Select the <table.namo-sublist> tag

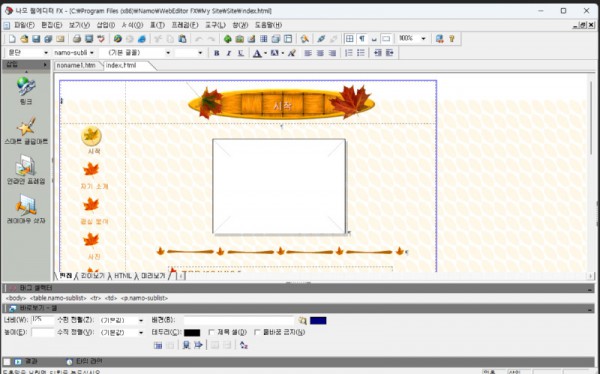click(x=58, y=298)
